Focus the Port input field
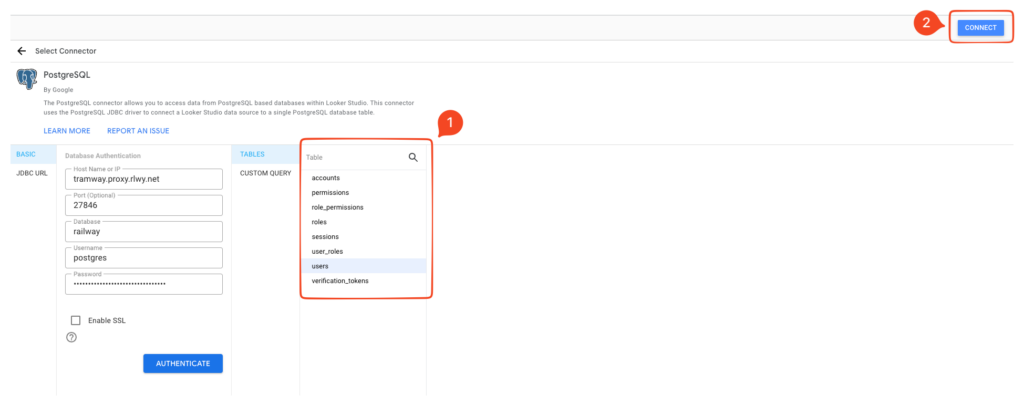1024x406 pixels. coord(142,205)
